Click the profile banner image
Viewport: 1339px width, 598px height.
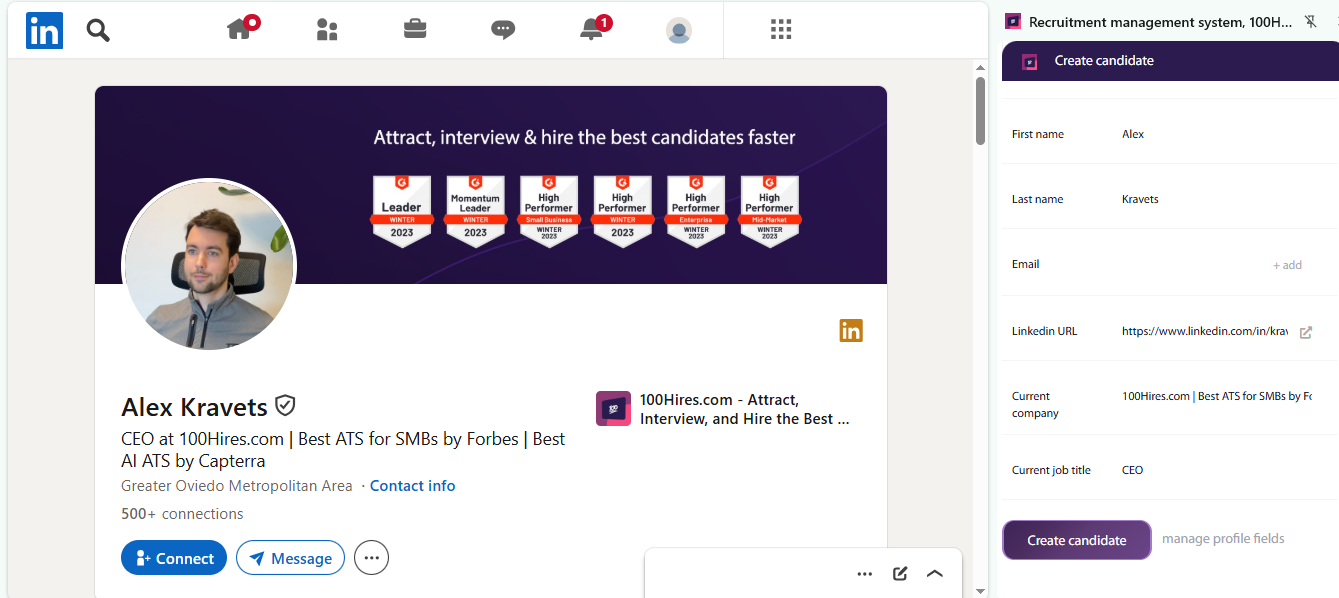click(491, 185)
